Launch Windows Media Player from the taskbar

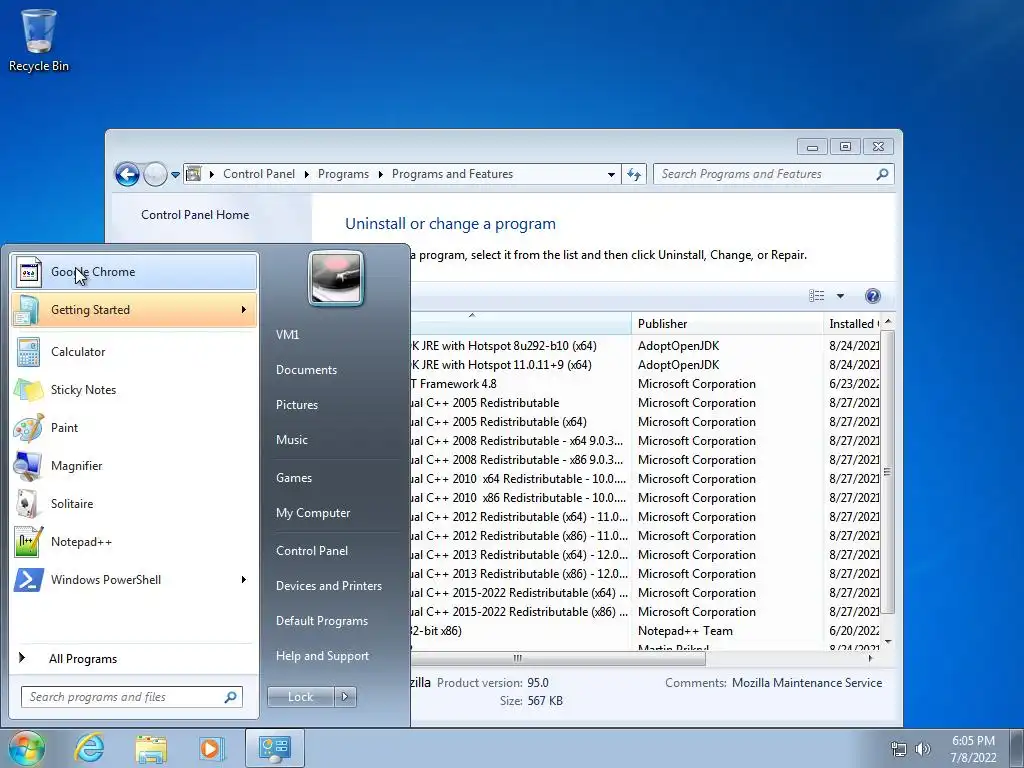coord(211,748)
